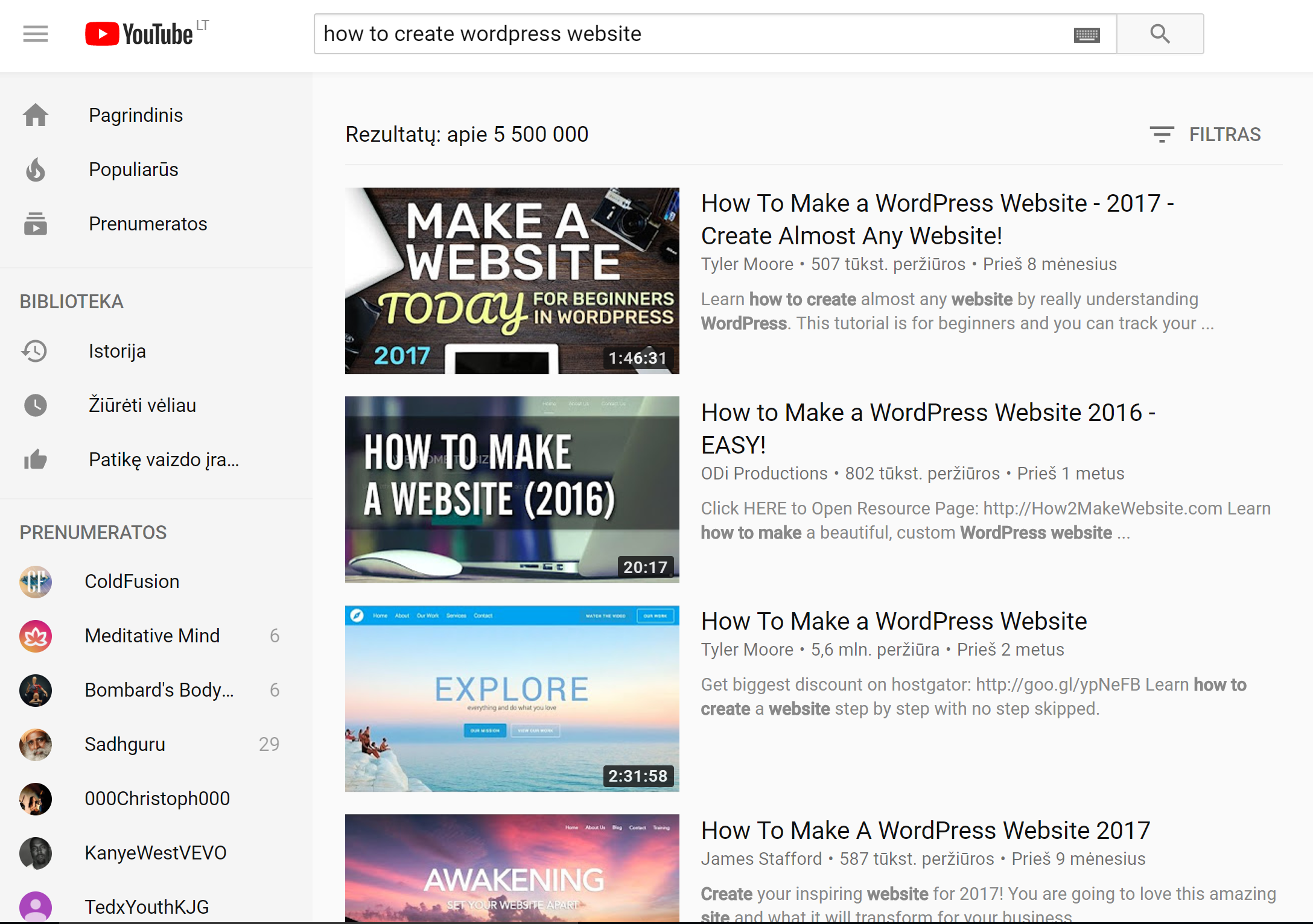
Task: Open 'How To Make A WordPress Website 2017' title
Action: tap(926, 831)
